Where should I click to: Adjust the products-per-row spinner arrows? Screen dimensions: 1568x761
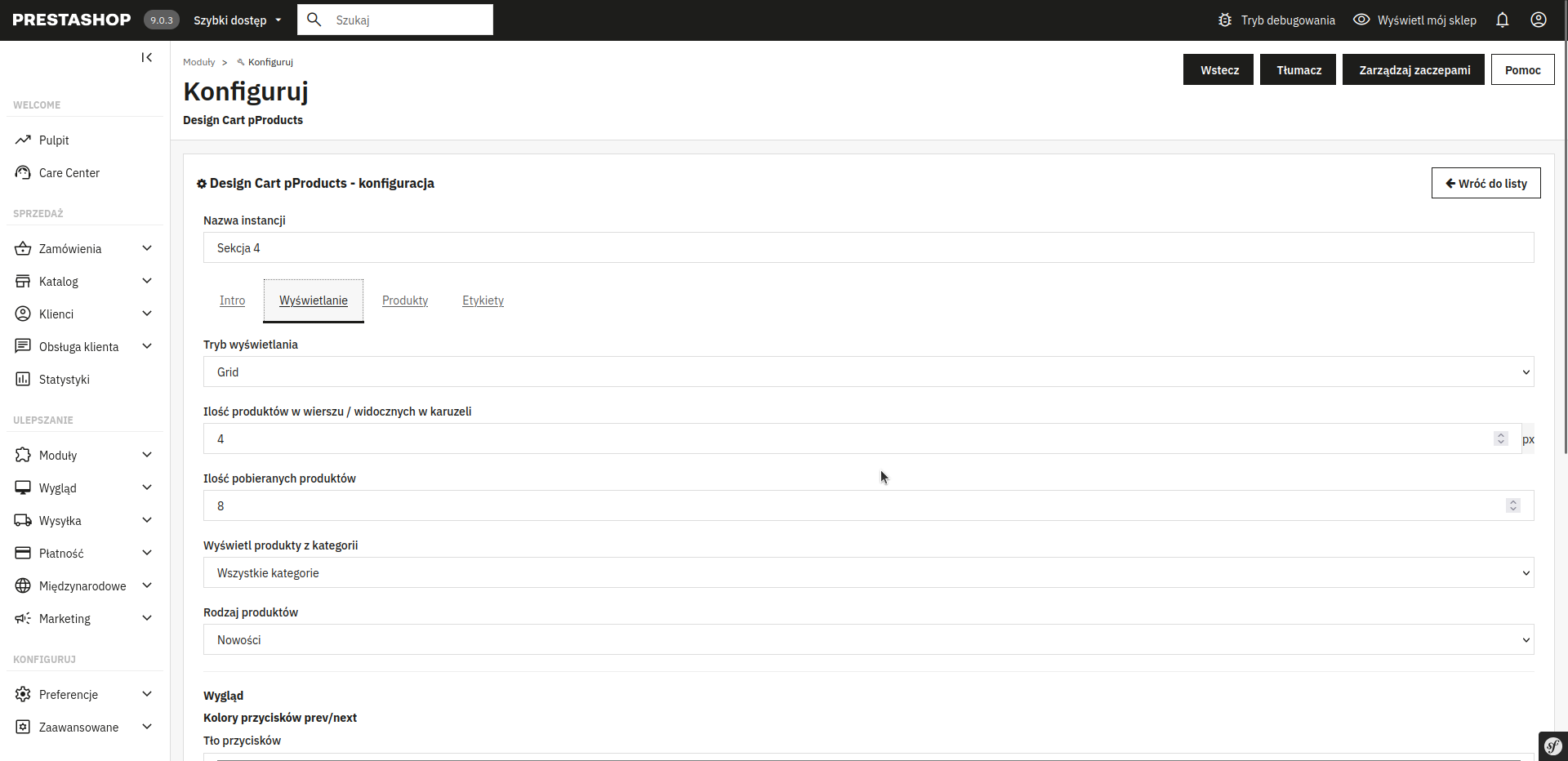(x=1501, y=438)
